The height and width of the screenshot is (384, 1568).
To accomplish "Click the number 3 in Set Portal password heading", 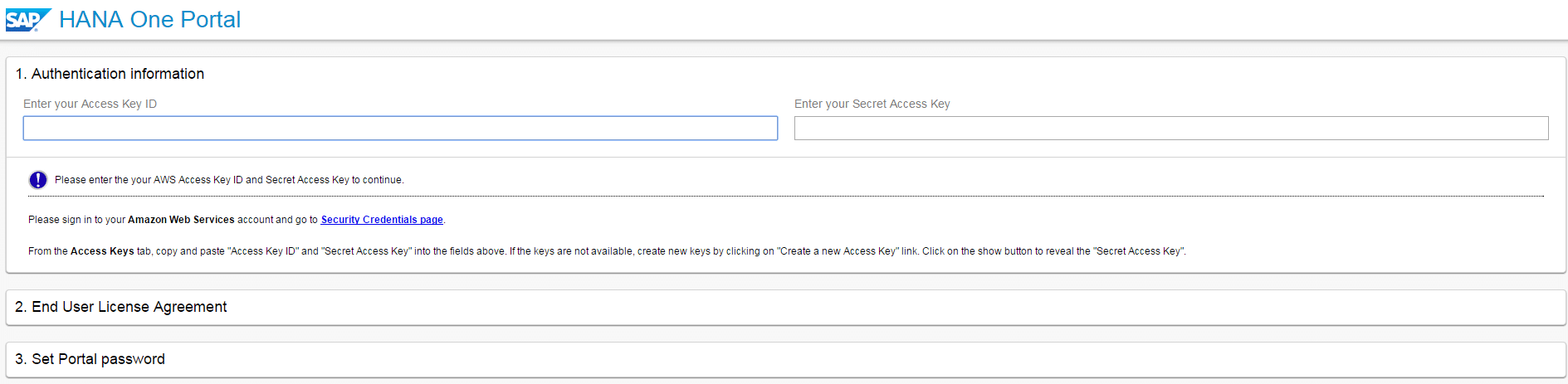I will click(x=20, y=359).
